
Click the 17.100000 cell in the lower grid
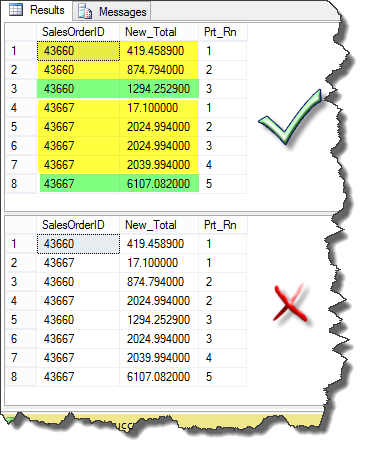pos(159,263)
